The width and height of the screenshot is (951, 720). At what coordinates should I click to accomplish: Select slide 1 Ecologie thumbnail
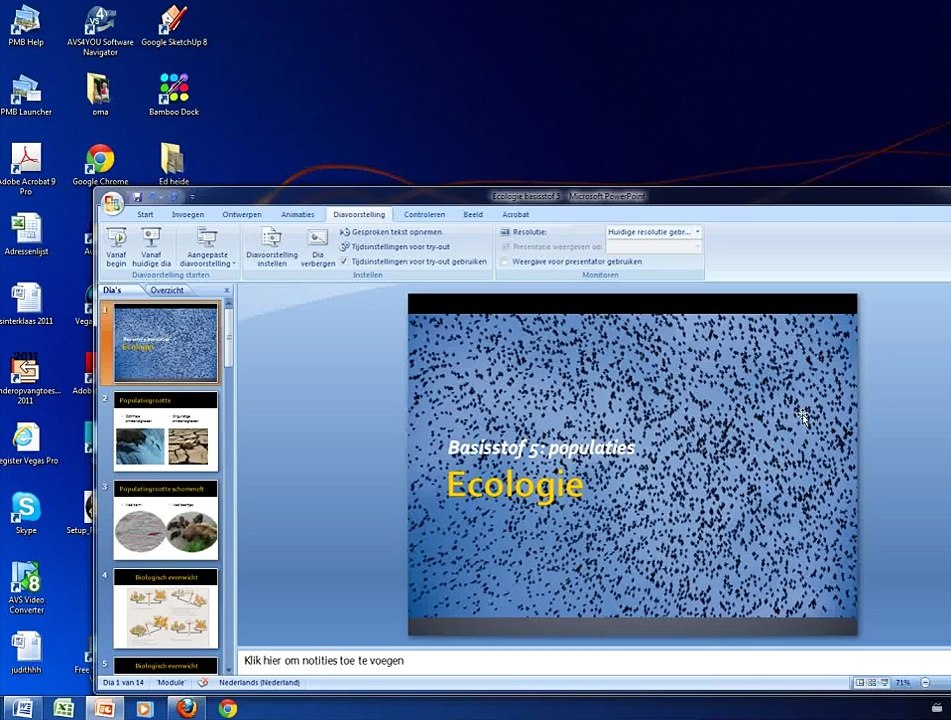click(x=166, y=343)
